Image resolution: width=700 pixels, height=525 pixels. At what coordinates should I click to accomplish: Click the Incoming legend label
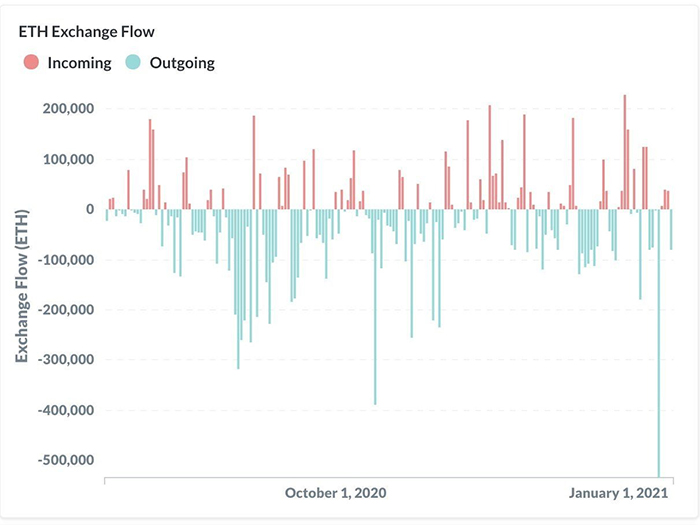click(79, 63)
